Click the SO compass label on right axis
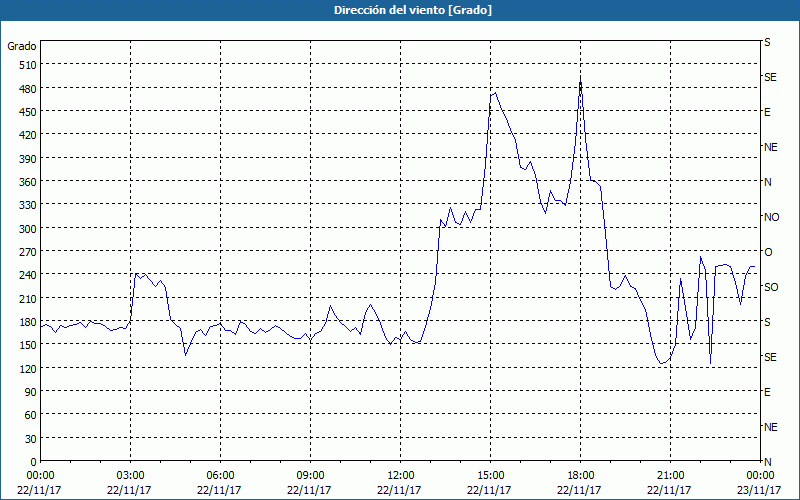 [x=771, y=287]
